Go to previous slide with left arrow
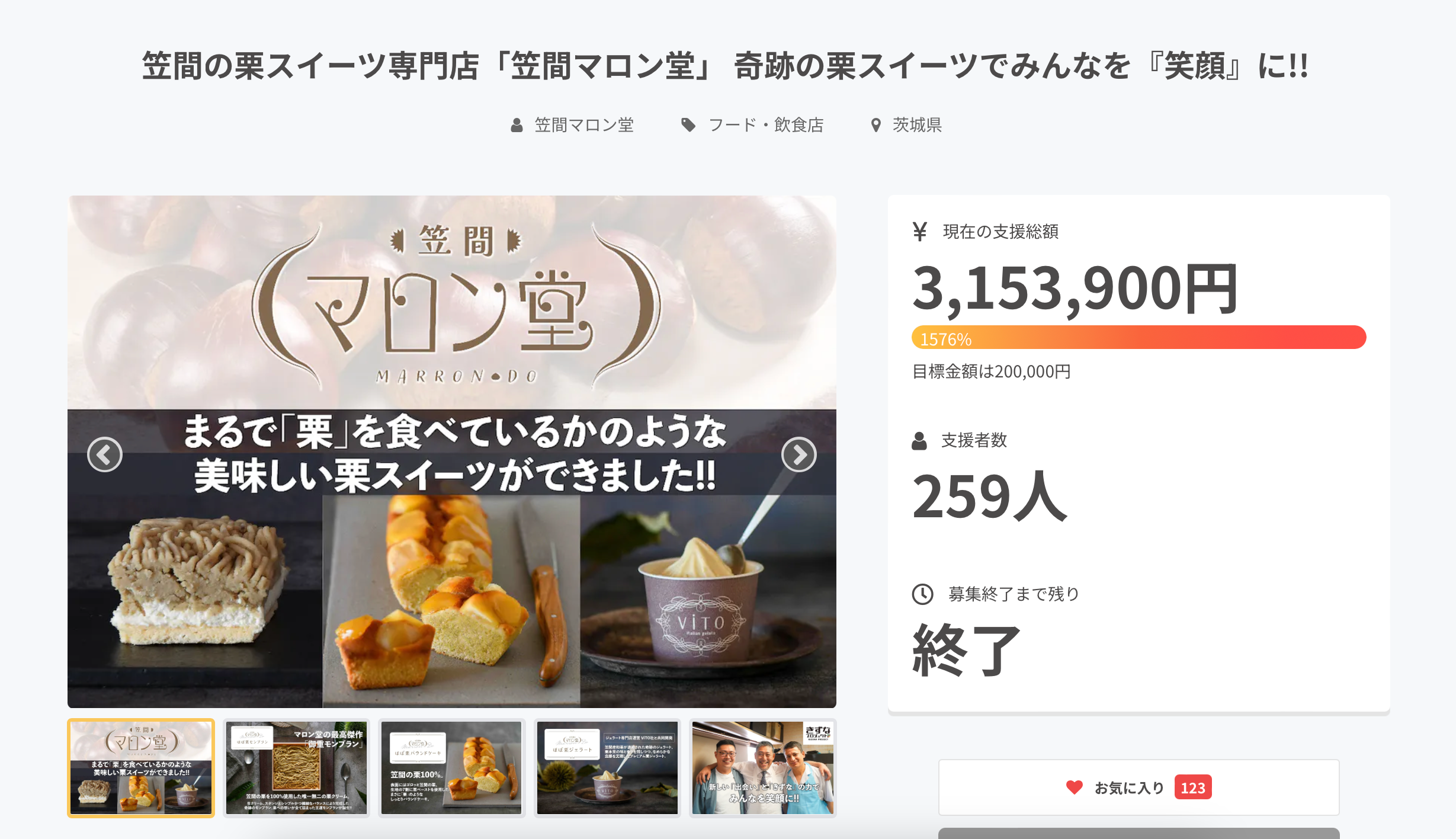This screenshot has height=839, width=1456. coord(105,454)
